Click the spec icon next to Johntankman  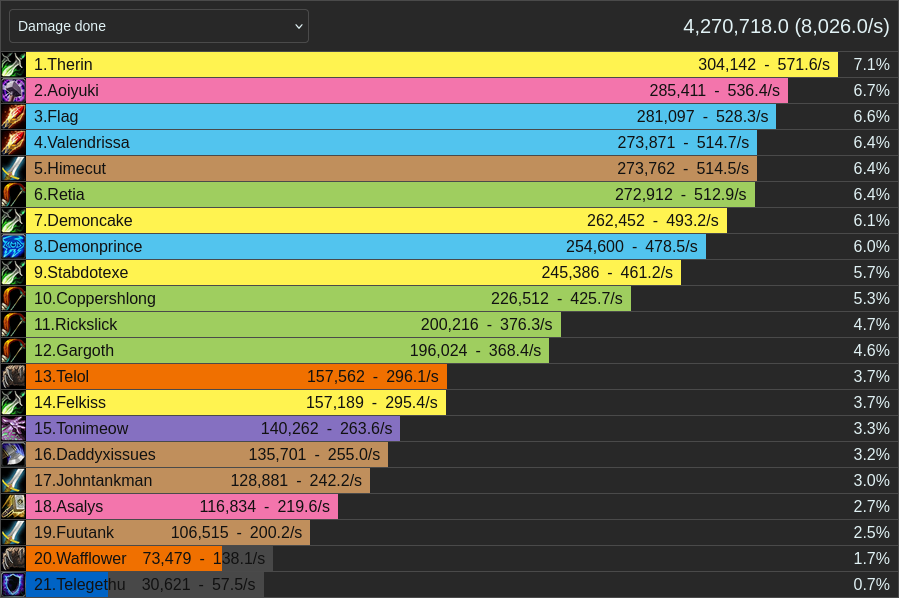pos(13,480)
